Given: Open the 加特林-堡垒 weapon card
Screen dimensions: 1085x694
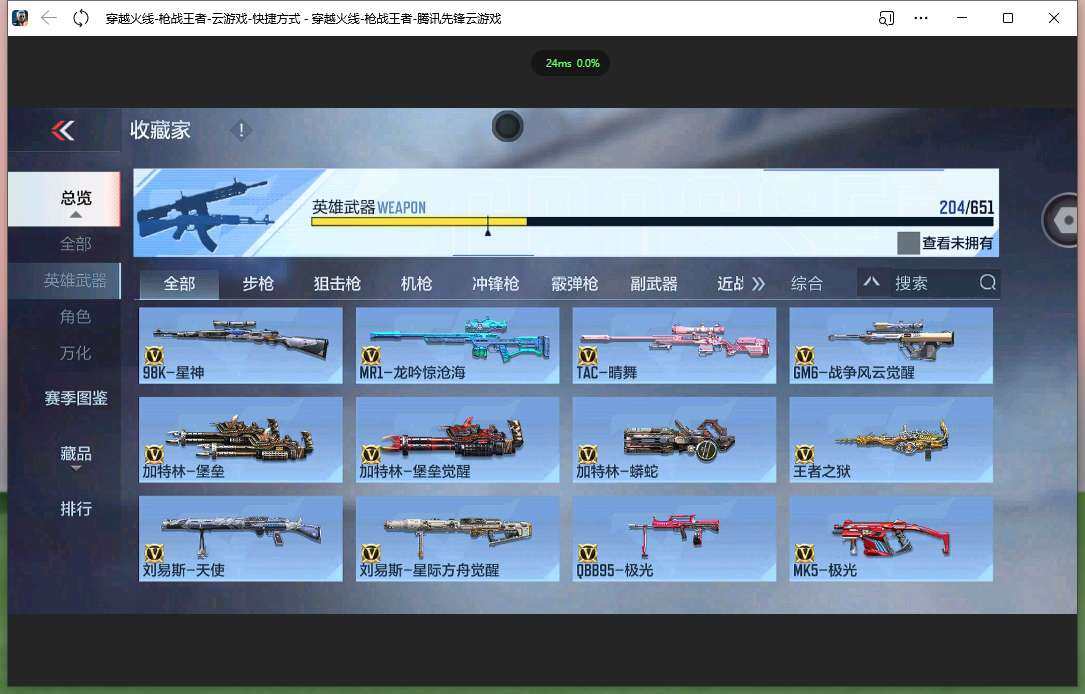Looking at the screenshot, I should click(240, 439).
